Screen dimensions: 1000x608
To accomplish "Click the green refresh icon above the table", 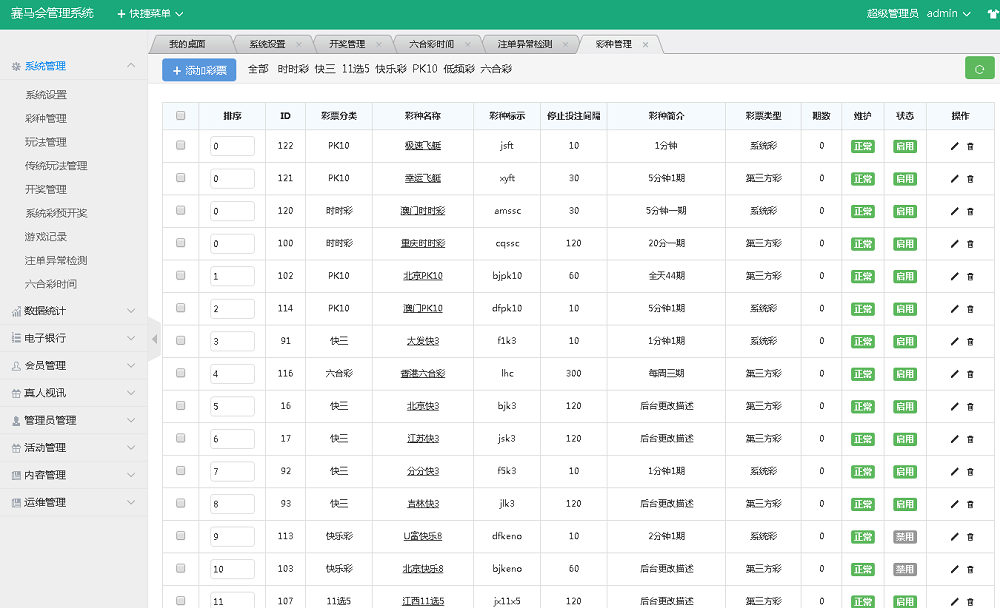I will 980,68.
